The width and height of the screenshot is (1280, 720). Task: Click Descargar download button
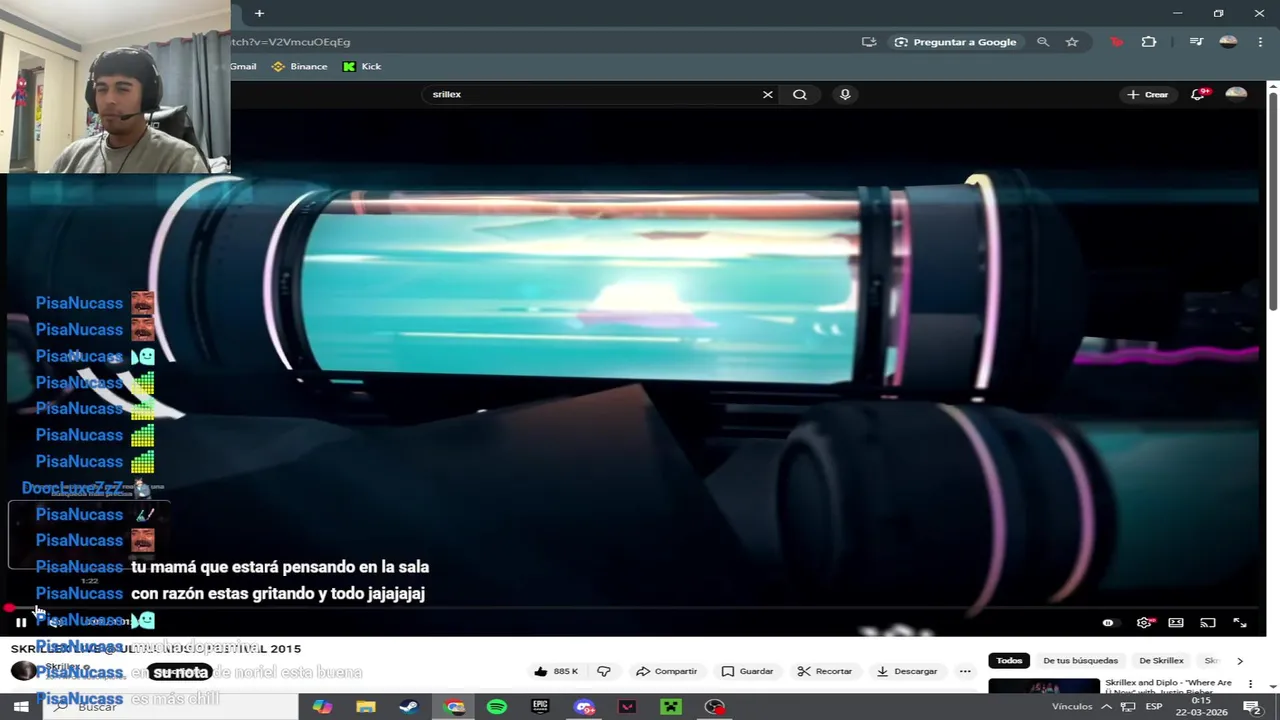coord(906,671)
